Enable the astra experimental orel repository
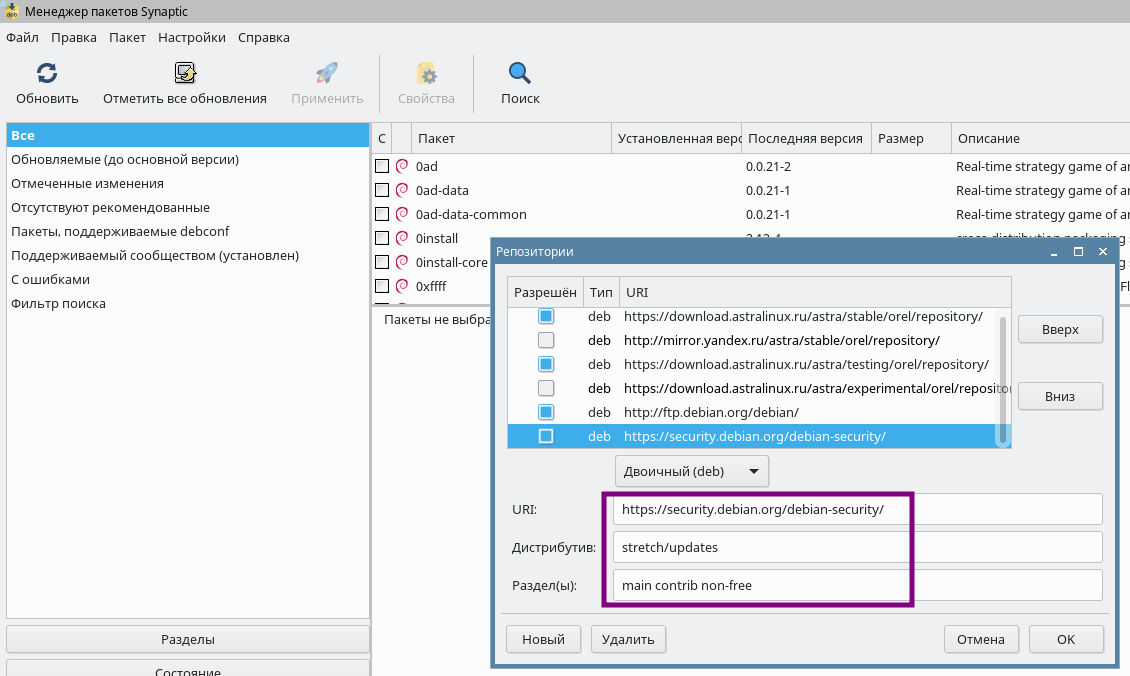Screen dimensions: 1130x676 coord(546,388)
